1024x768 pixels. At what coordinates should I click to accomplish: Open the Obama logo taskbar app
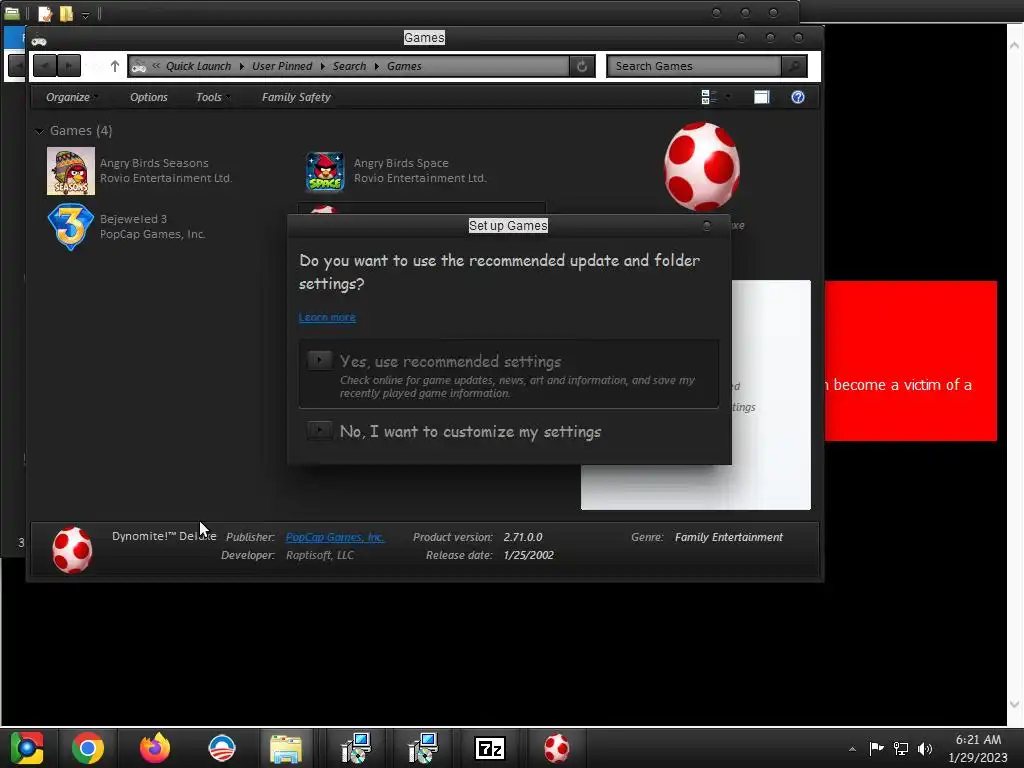tap(221, 748)
